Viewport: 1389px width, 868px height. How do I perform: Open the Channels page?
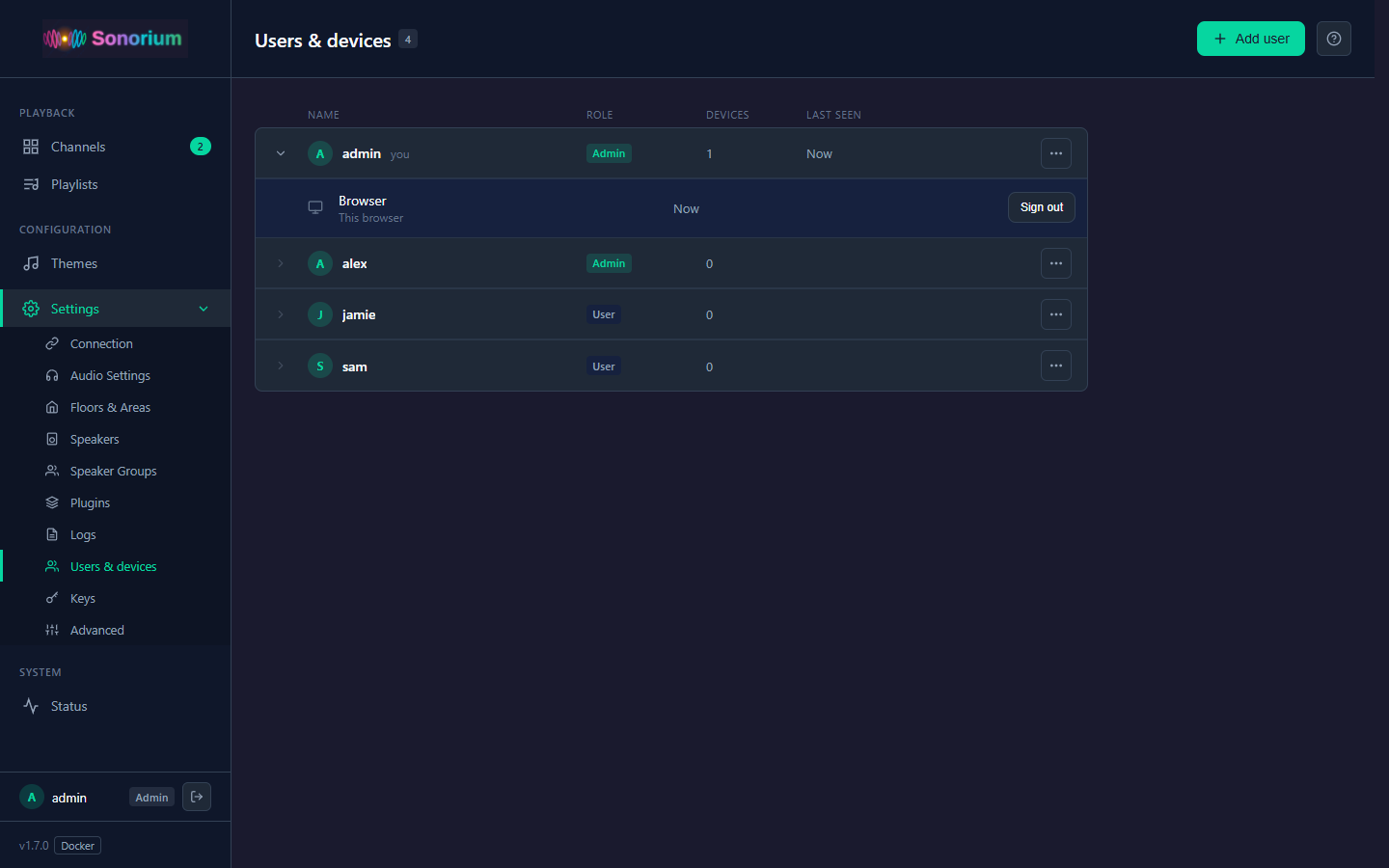tap(116, 147)
